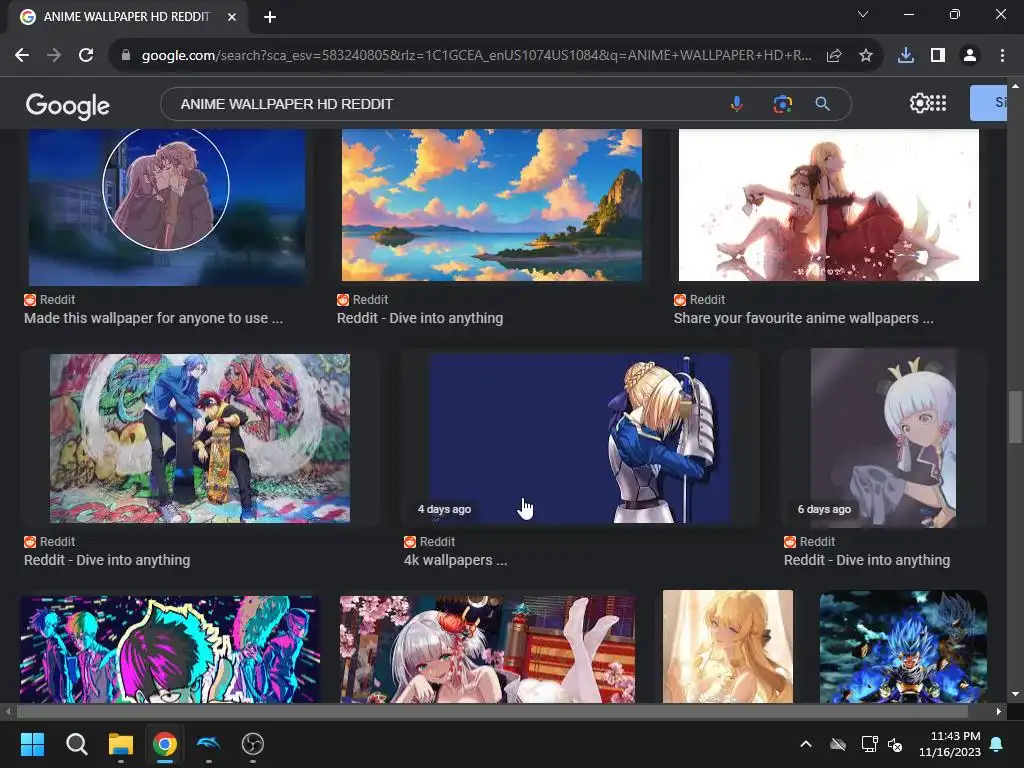Click scroll-left arrow of horizontal scrollbar

(8, 711)
